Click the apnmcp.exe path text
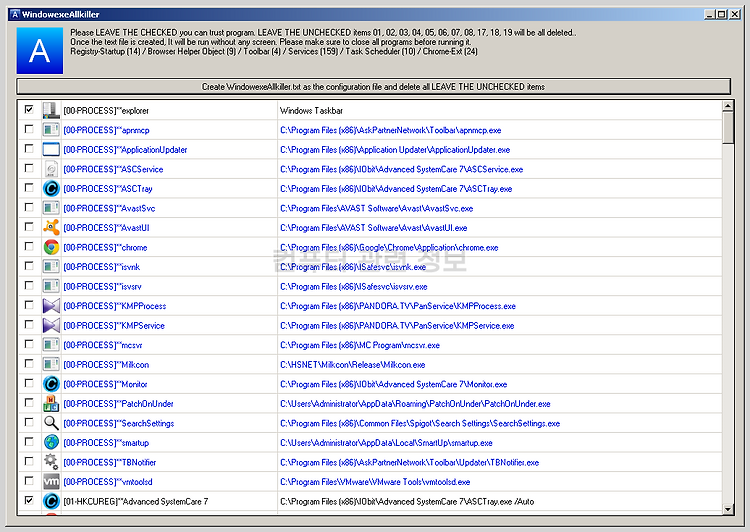The width and height of the screenshot is (750, 532). [391, 131]
